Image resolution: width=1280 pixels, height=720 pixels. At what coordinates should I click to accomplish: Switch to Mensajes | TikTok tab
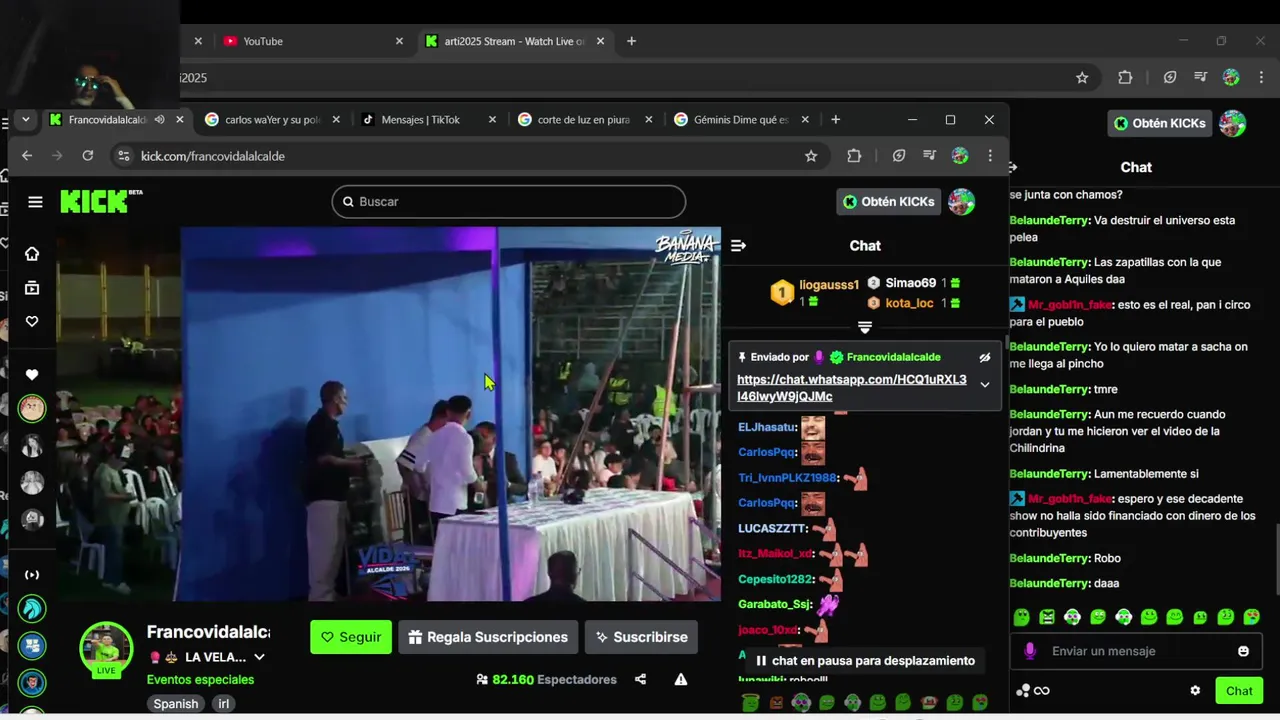[428, 120]
